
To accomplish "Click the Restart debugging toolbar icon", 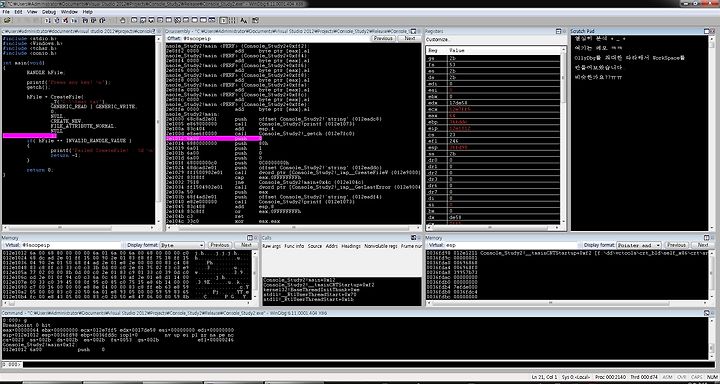I will point(56,20).
